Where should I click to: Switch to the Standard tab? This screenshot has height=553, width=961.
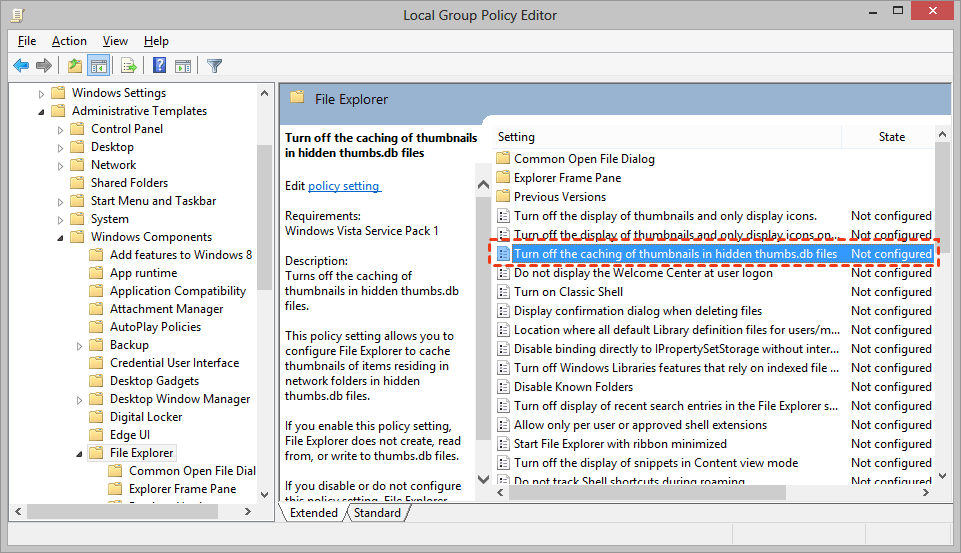[377, 513]
